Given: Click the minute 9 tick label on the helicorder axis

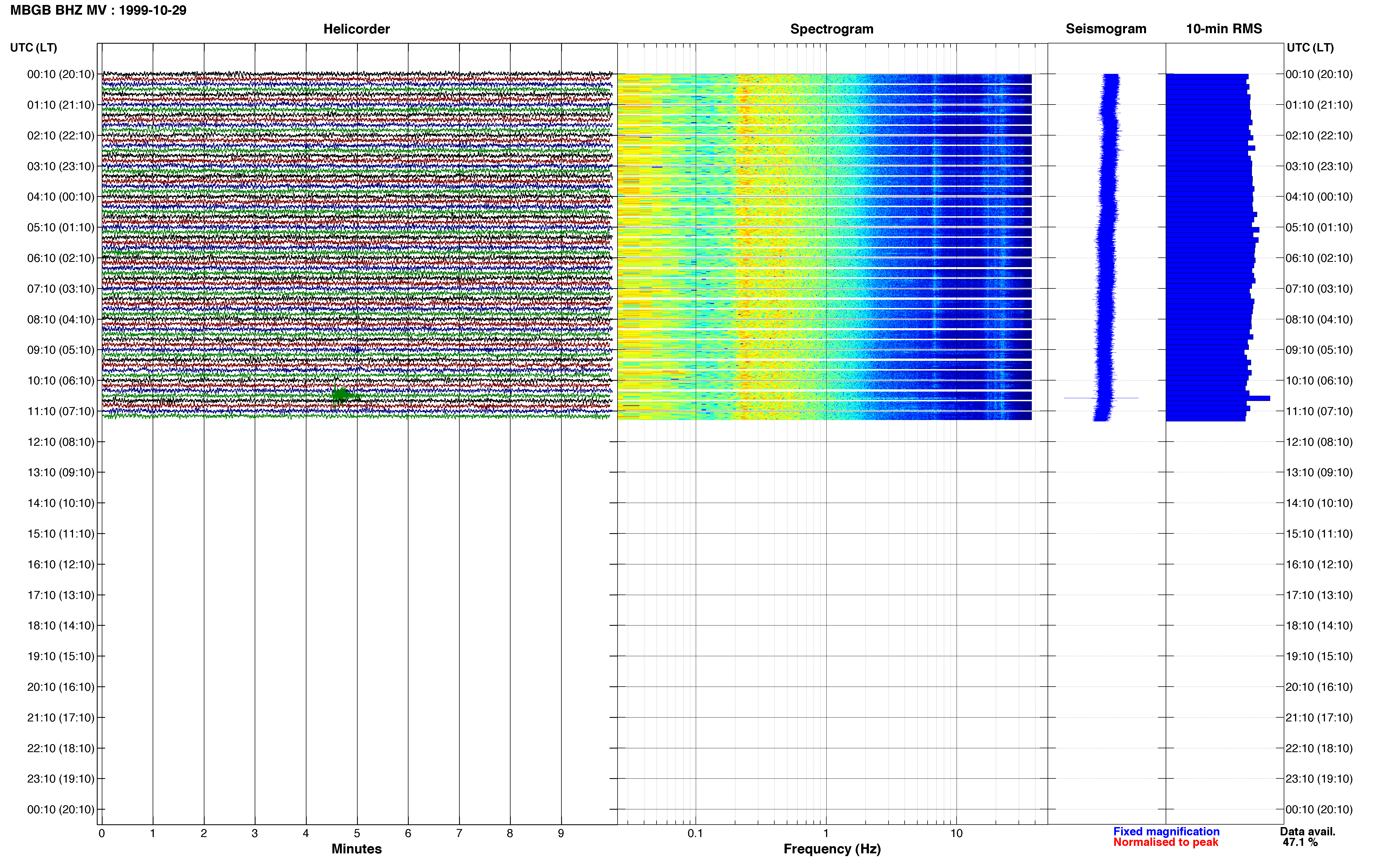Looking at the screenshot, I should (x=561, y=833).
